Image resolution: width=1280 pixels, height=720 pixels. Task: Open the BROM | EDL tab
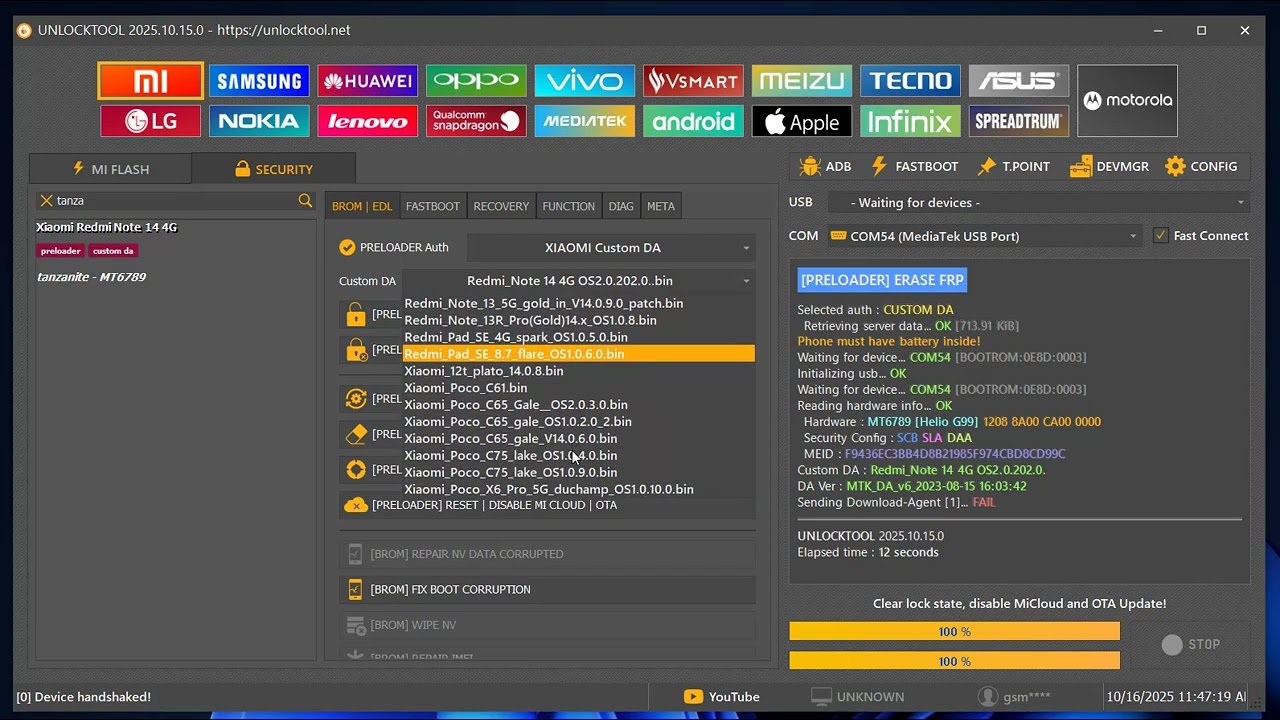361,206
